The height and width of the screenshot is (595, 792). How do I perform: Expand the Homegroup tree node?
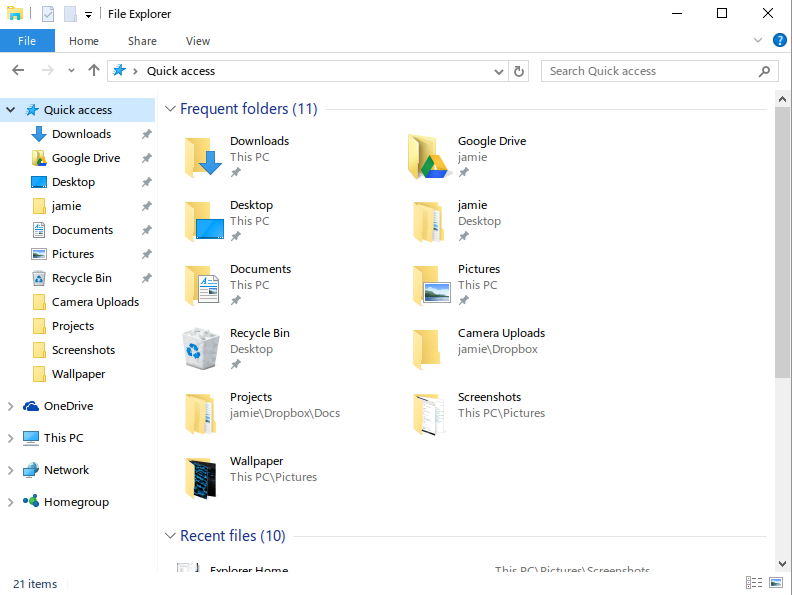[10, 502]
